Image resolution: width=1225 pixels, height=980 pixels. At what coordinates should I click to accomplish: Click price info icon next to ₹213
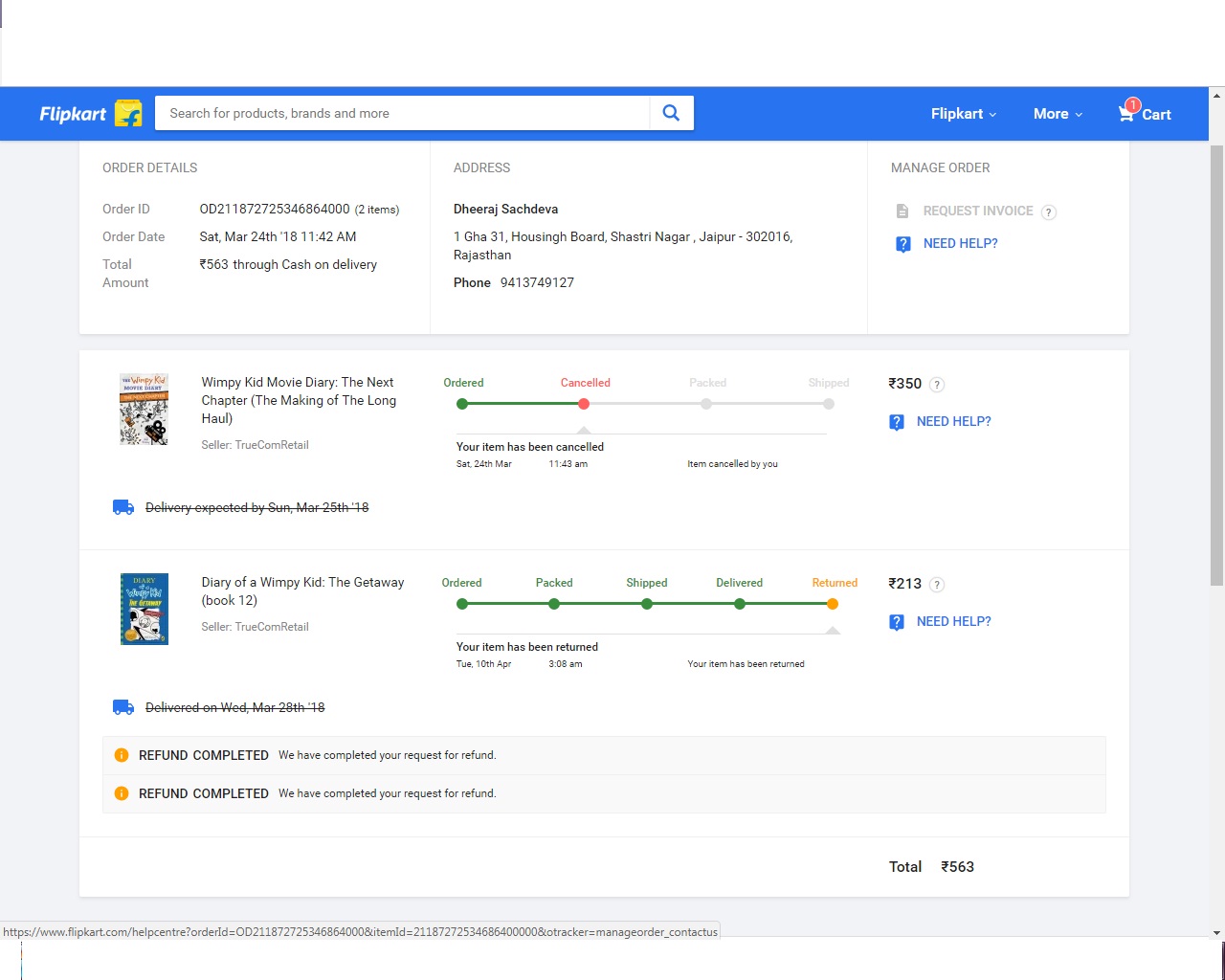pos(937,585)
